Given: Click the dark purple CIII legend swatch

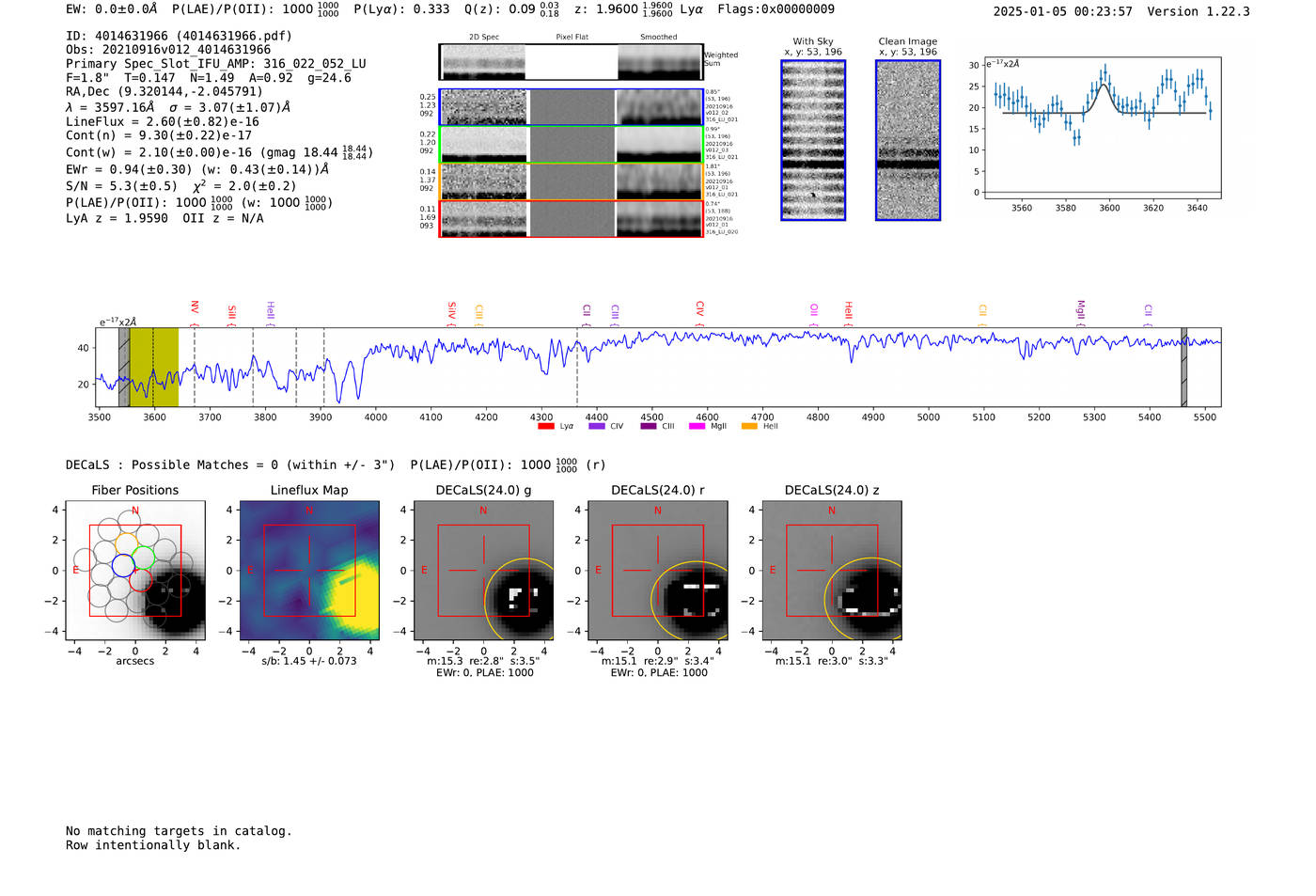Looking at the screenshot, I should pos(649,427).
